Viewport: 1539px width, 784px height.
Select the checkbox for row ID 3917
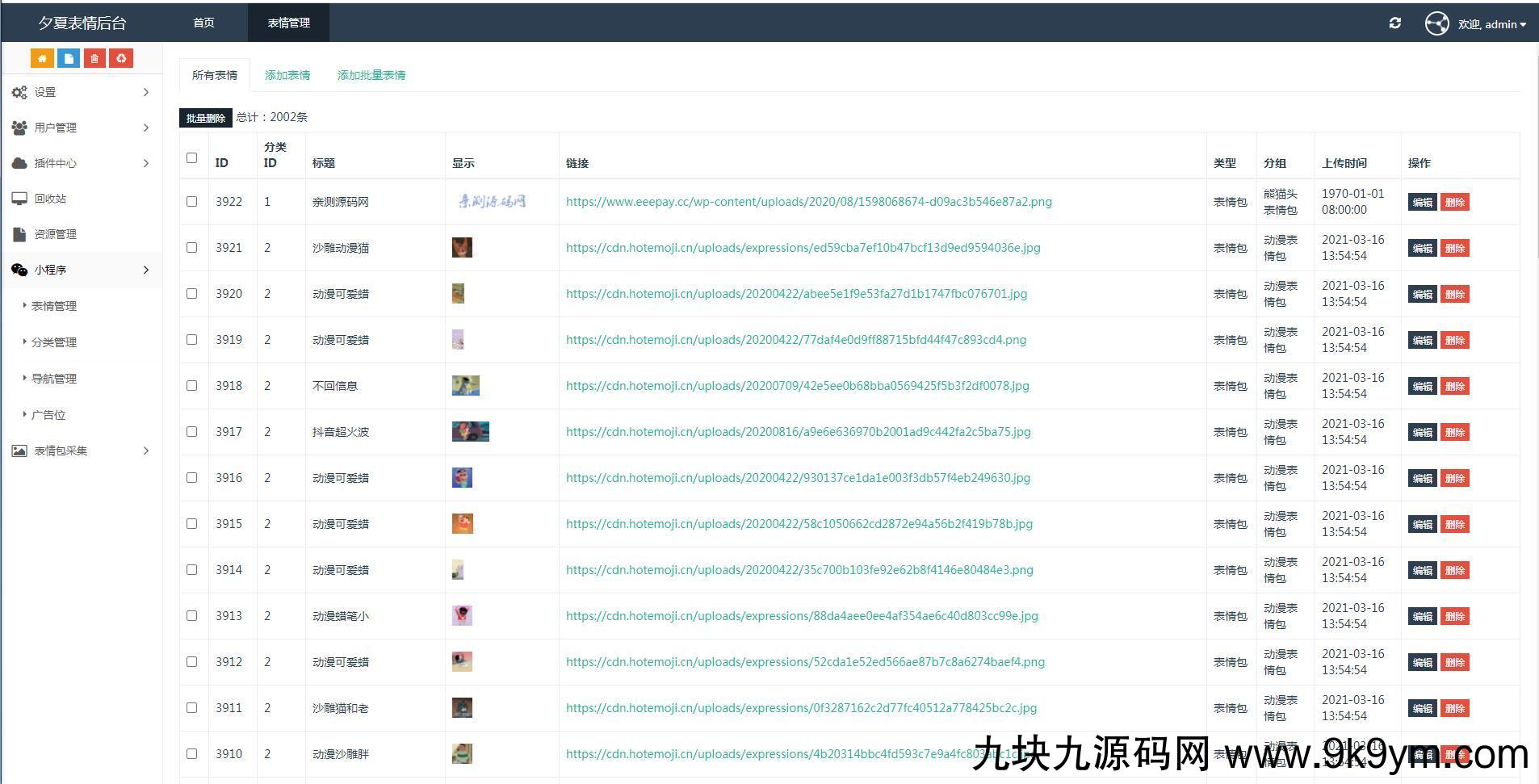click(x=191, y=431)
